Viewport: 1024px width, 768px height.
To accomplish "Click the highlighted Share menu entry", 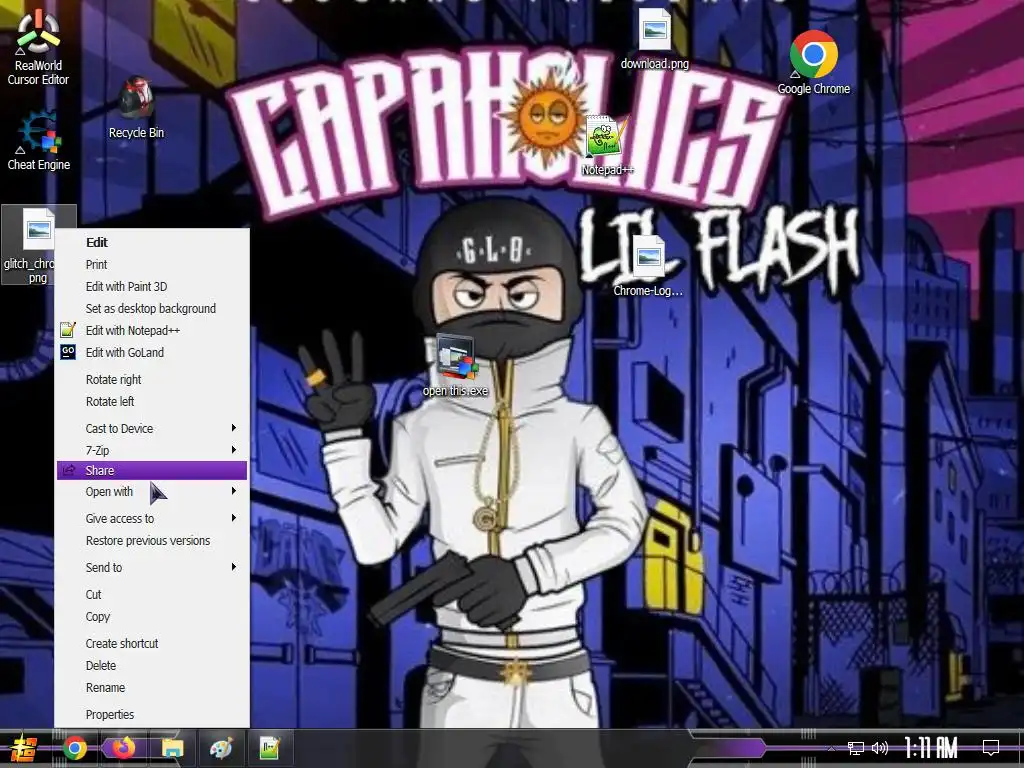I will click(152, 470).
